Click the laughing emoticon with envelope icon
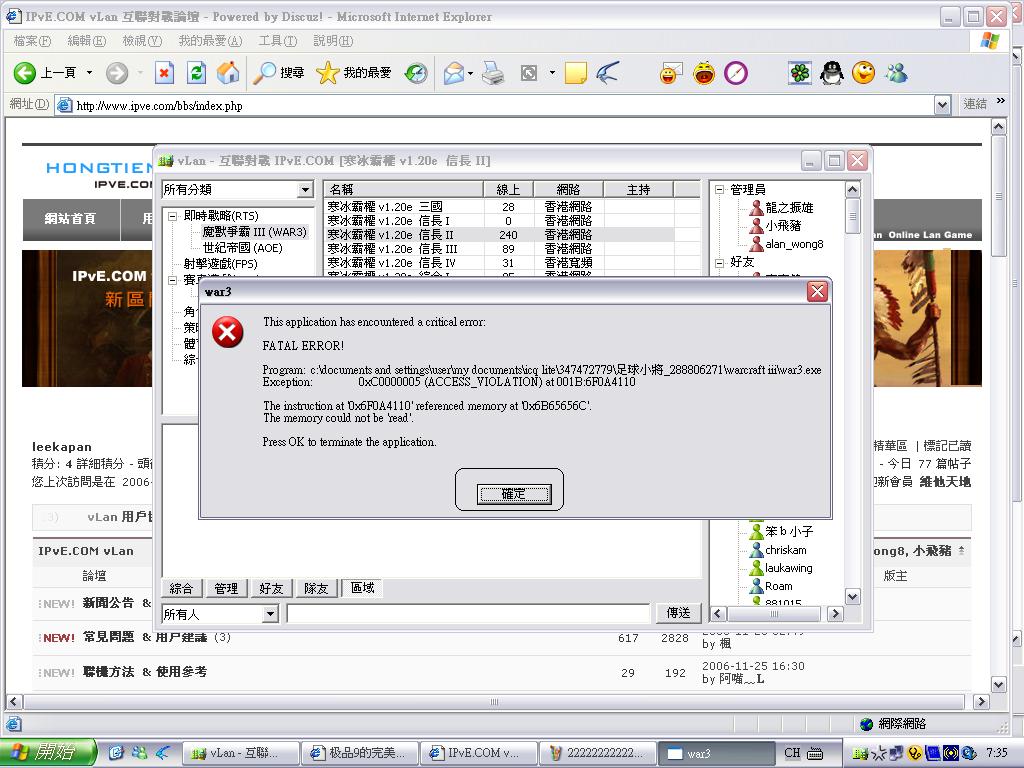The image size is (1024, 768). coord(671,72)
